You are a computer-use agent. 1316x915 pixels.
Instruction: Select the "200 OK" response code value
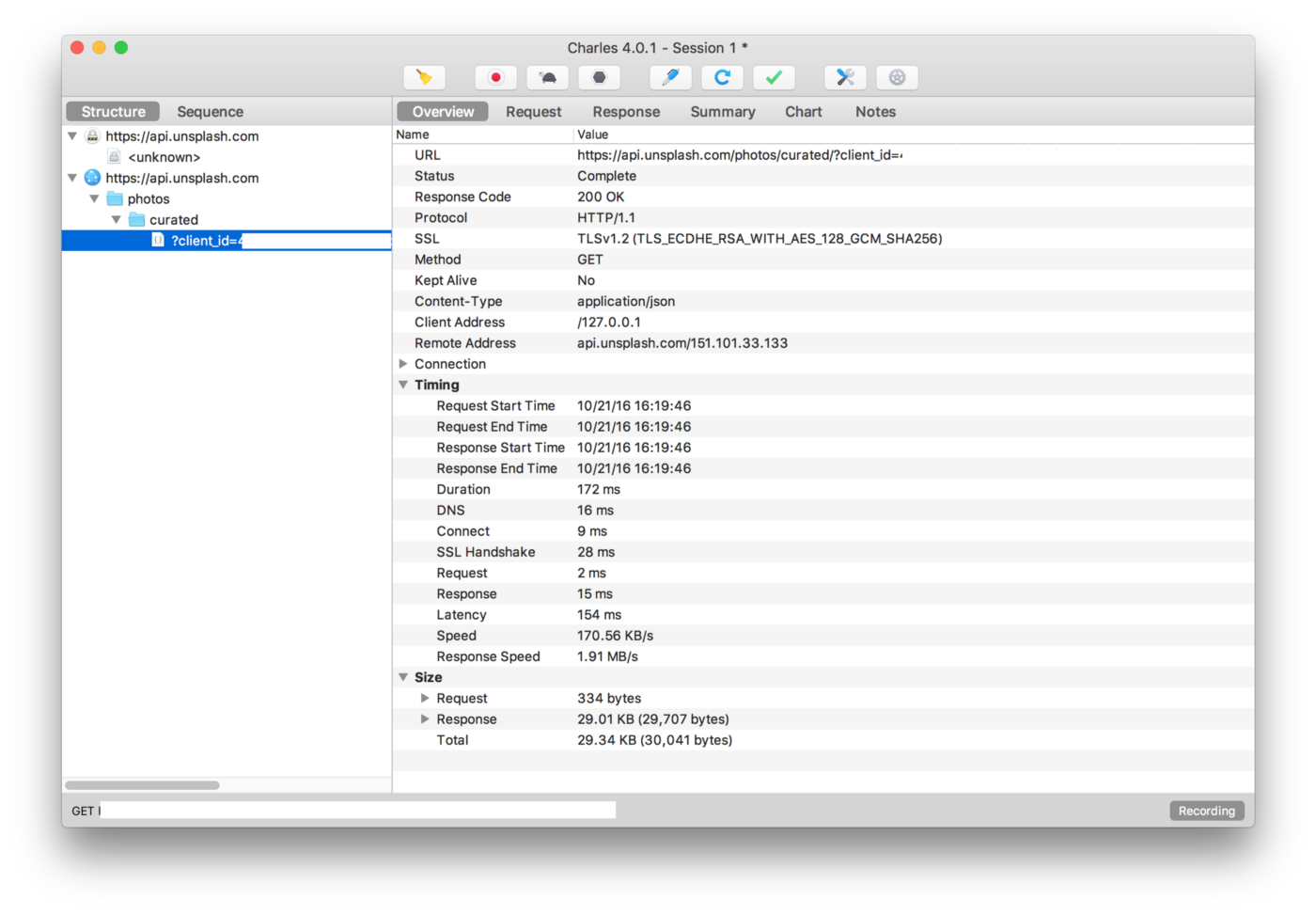pos(601,197)
